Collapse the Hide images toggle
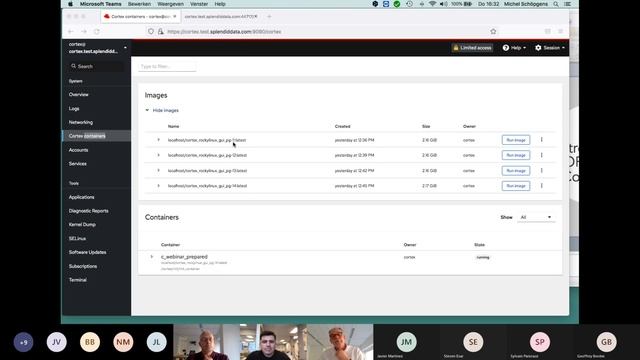 coord(162,110)
